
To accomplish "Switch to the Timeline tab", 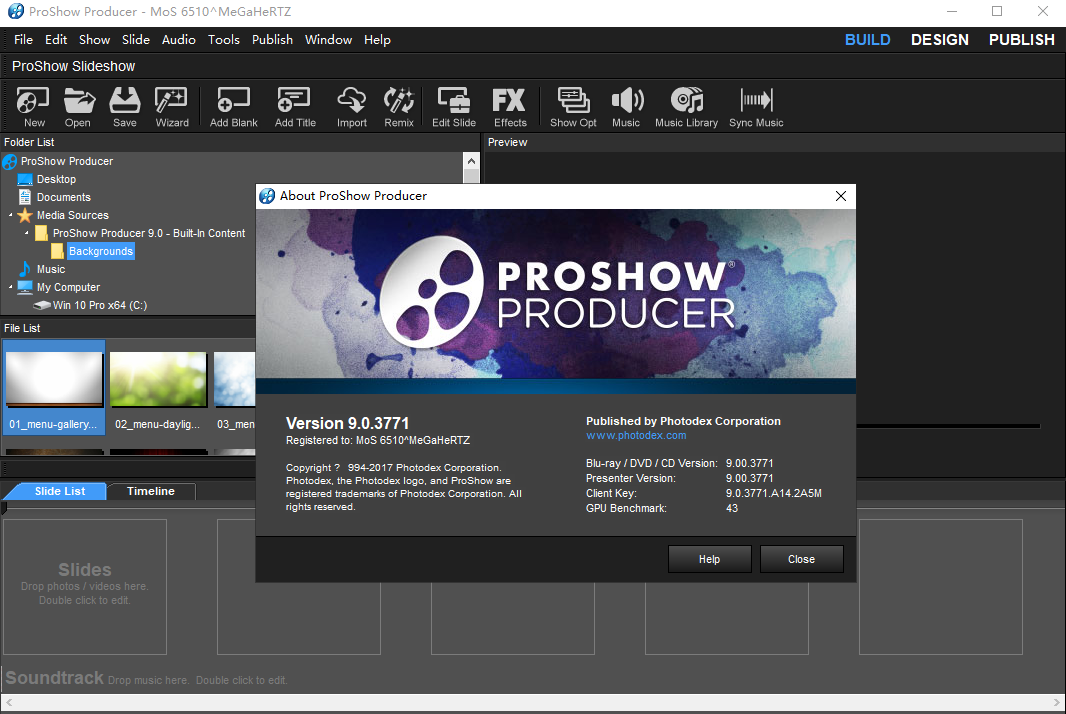I will [x=151, y=491].
